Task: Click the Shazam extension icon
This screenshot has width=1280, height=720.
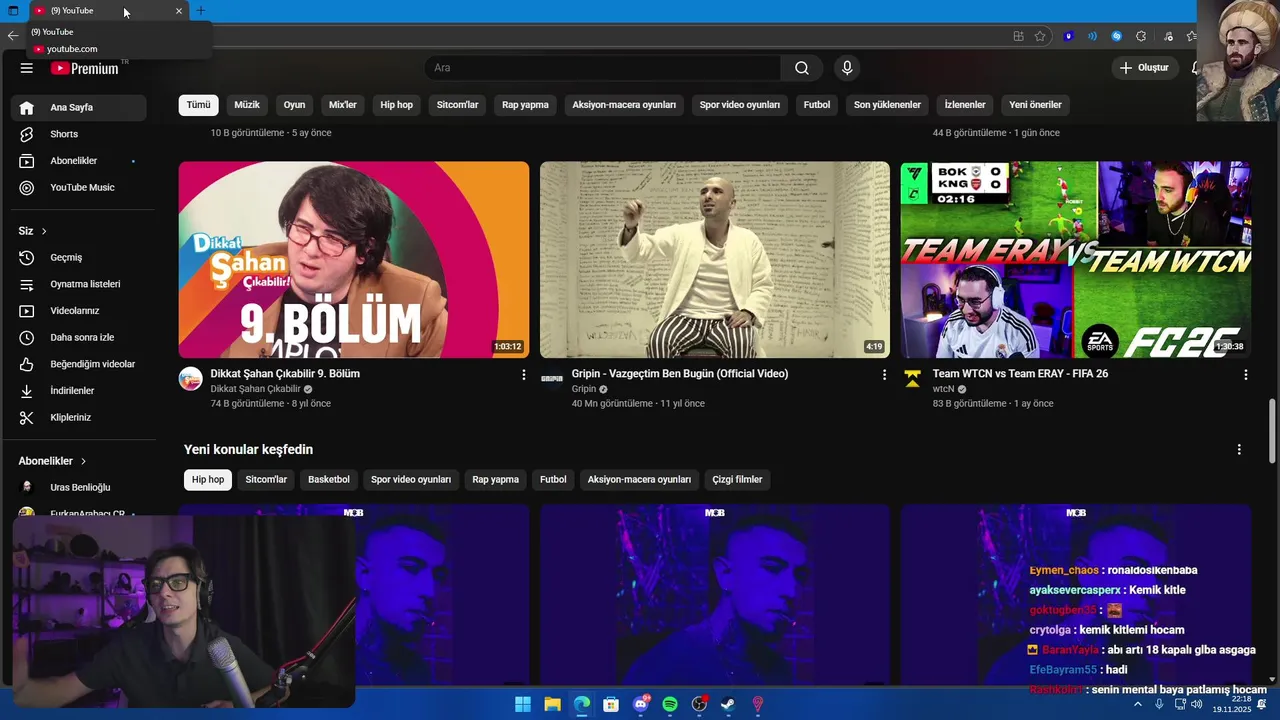Action: click(1117, 36)
